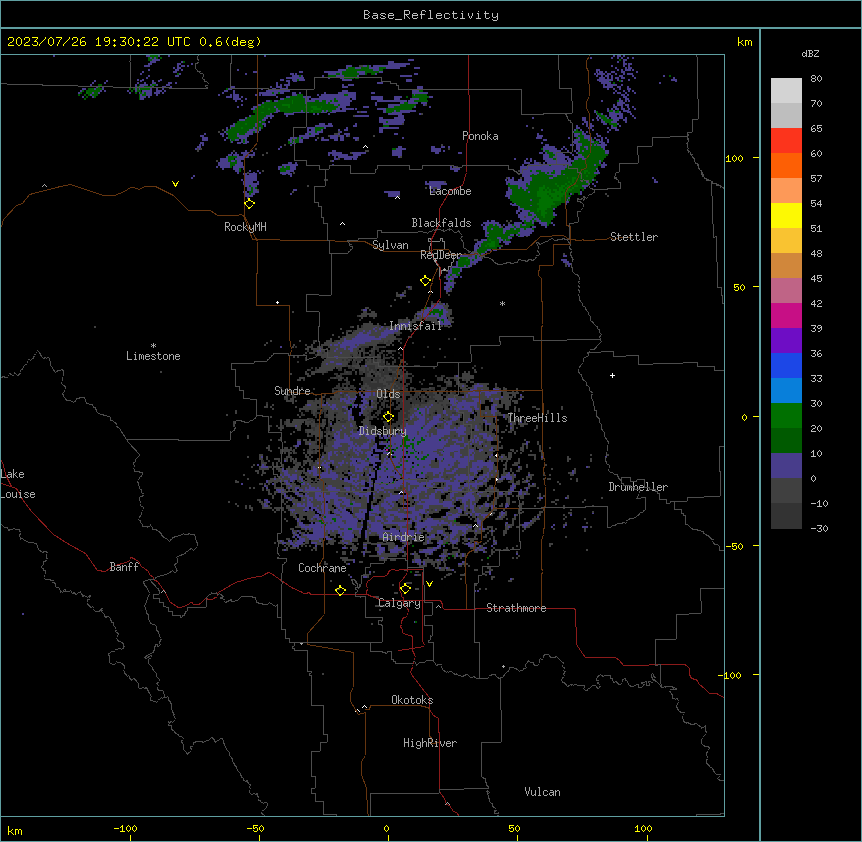Click the yellow diamond marker near RockyMH
The image size is (862, 842).
pyautogui.click(x=250, y=204)
